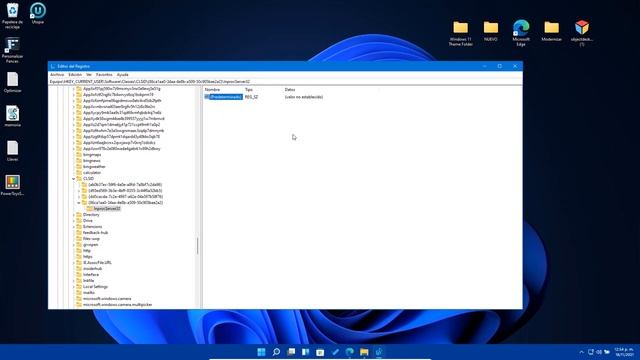This screenshot has width=640, height=360.
Task: Open the Utopia desktop shortcut
Action: [x=38, y=13]
